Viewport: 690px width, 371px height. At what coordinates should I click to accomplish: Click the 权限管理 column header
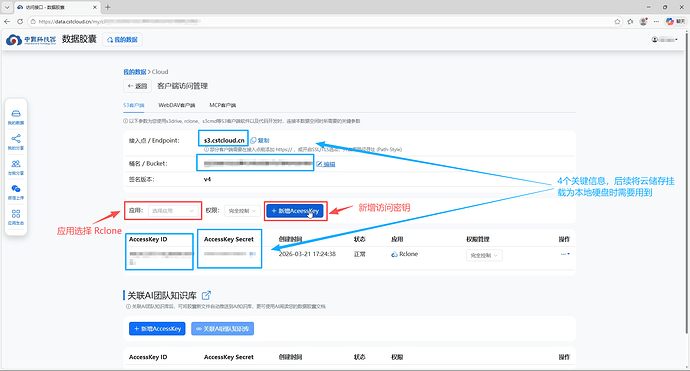(x=478, y=239)
